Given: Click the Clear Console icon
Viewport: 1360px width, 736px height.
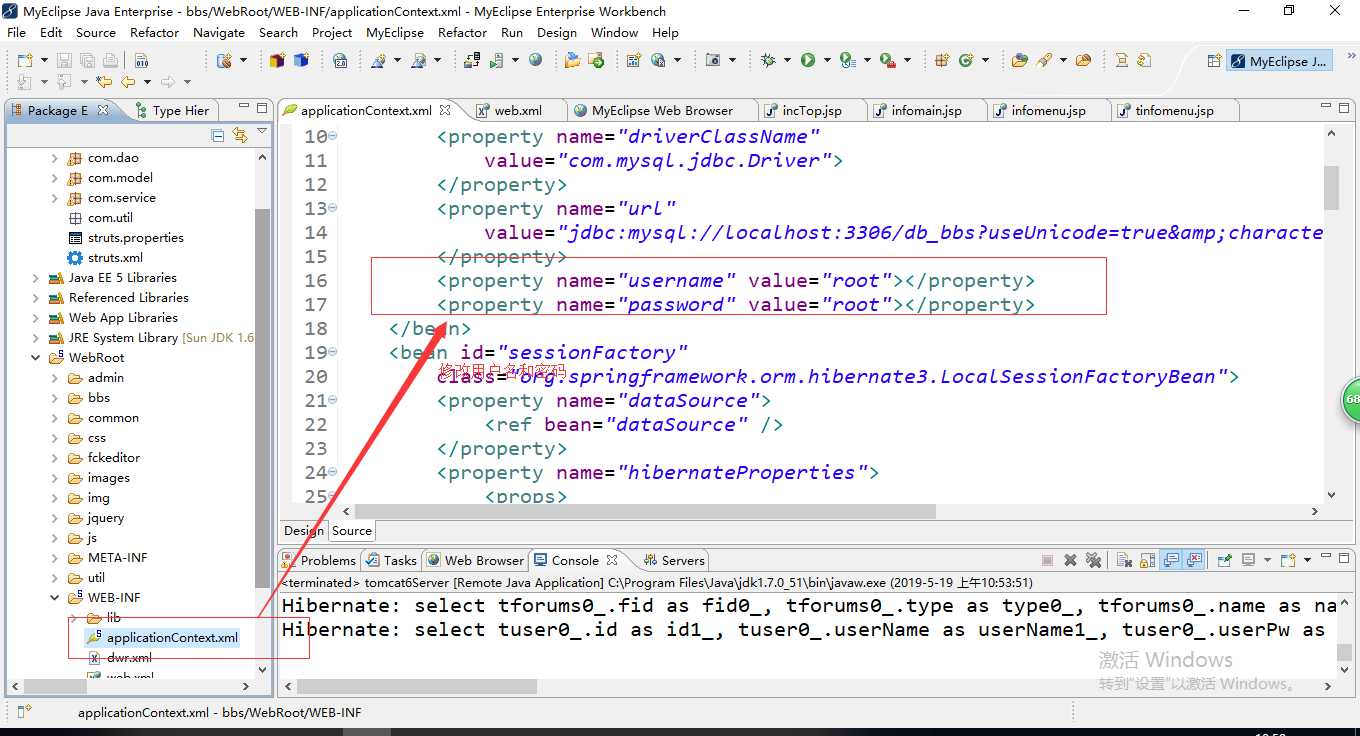Looking at the screenshot, I should tap(1123, 560).
